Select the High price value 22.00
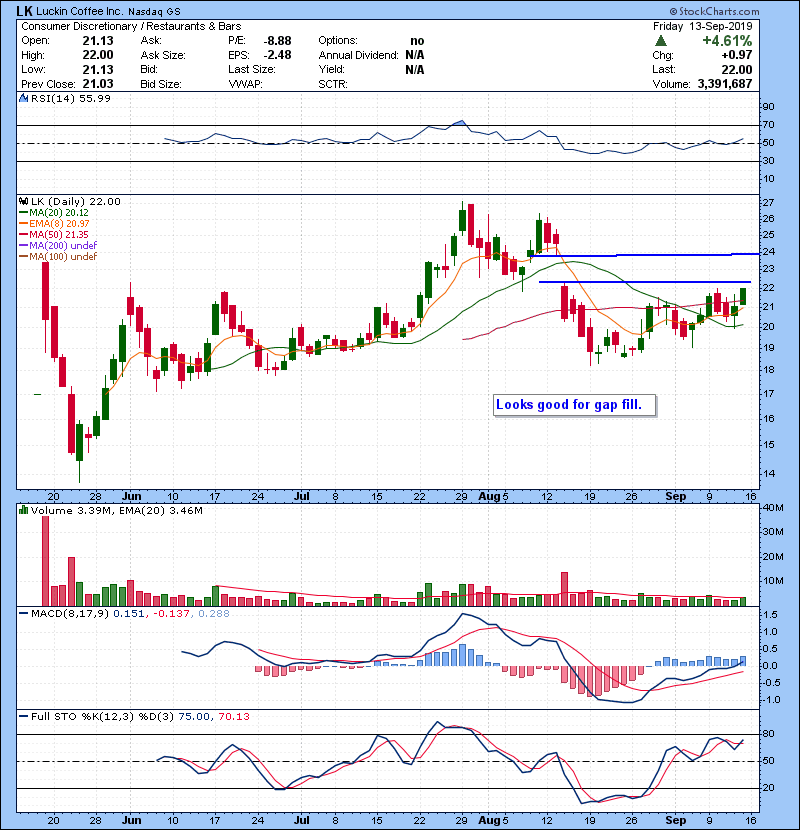800x830 pixels. (97, 55)
